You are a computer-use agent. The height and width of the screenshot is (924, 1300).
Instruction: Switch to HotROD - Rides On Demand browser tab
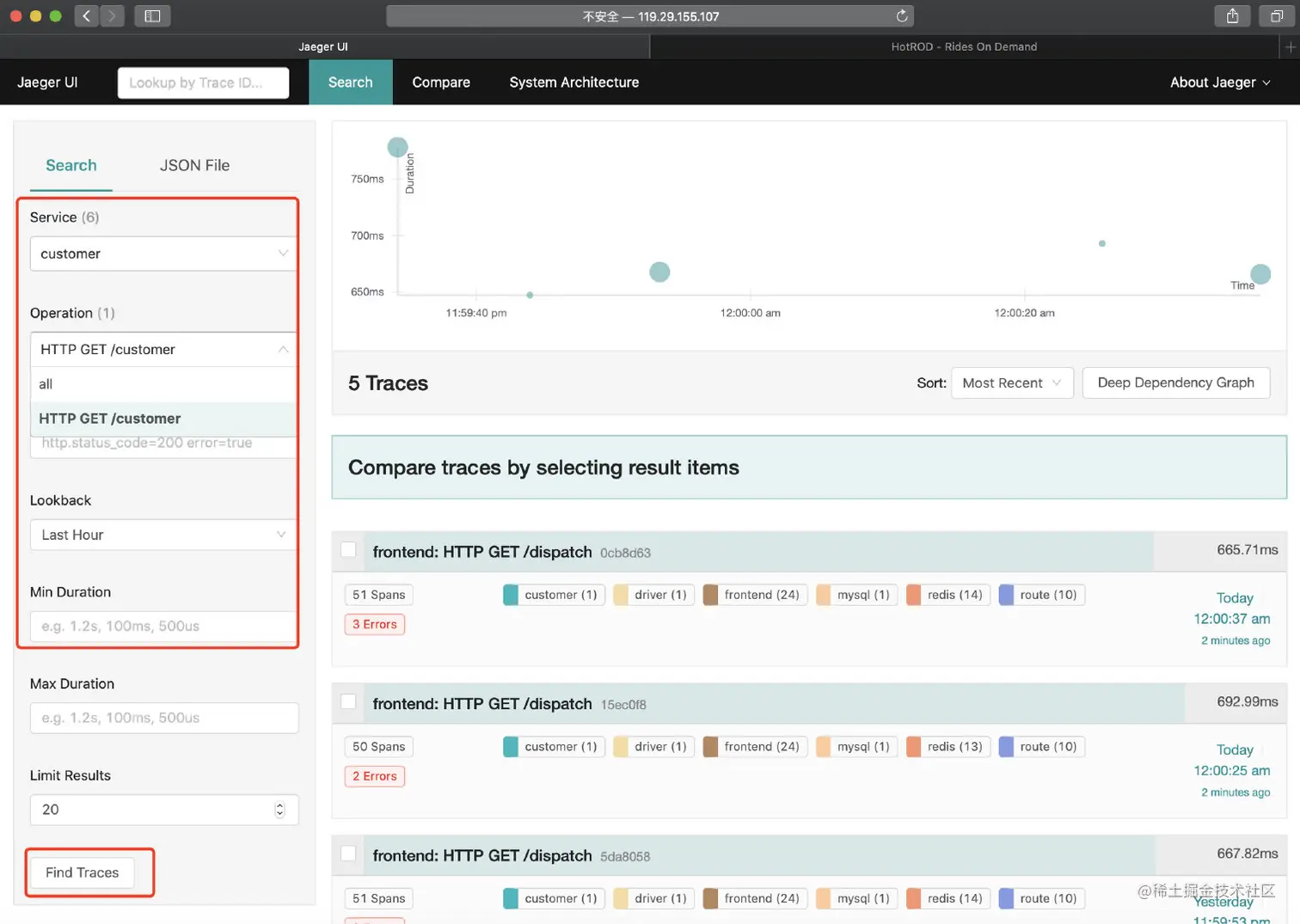(x=964, y=46)
